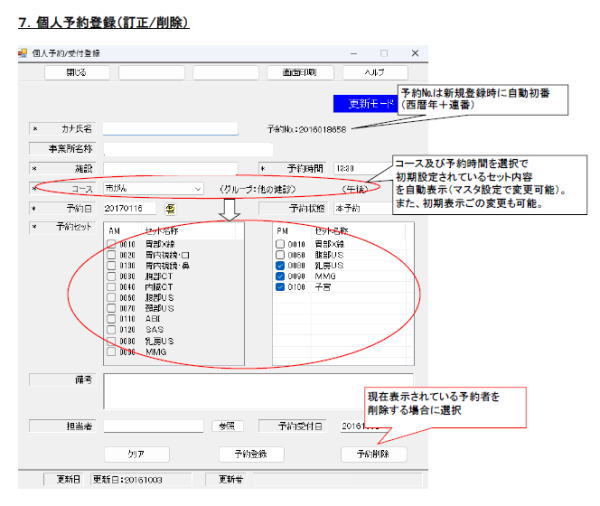Click 予約削除 to delete reservation

pos(373,454)
